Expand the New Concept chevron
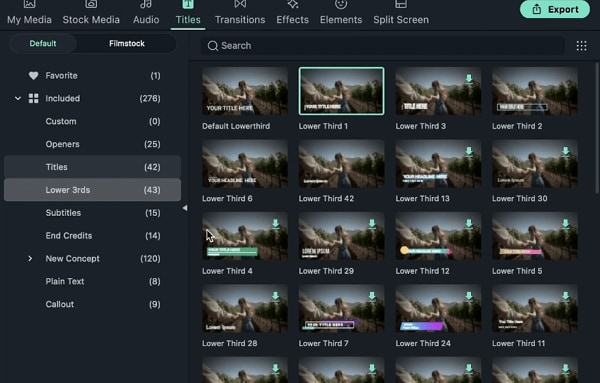Image resolution: width=600 pixels, height=383 pixels. tap(30, 259)
